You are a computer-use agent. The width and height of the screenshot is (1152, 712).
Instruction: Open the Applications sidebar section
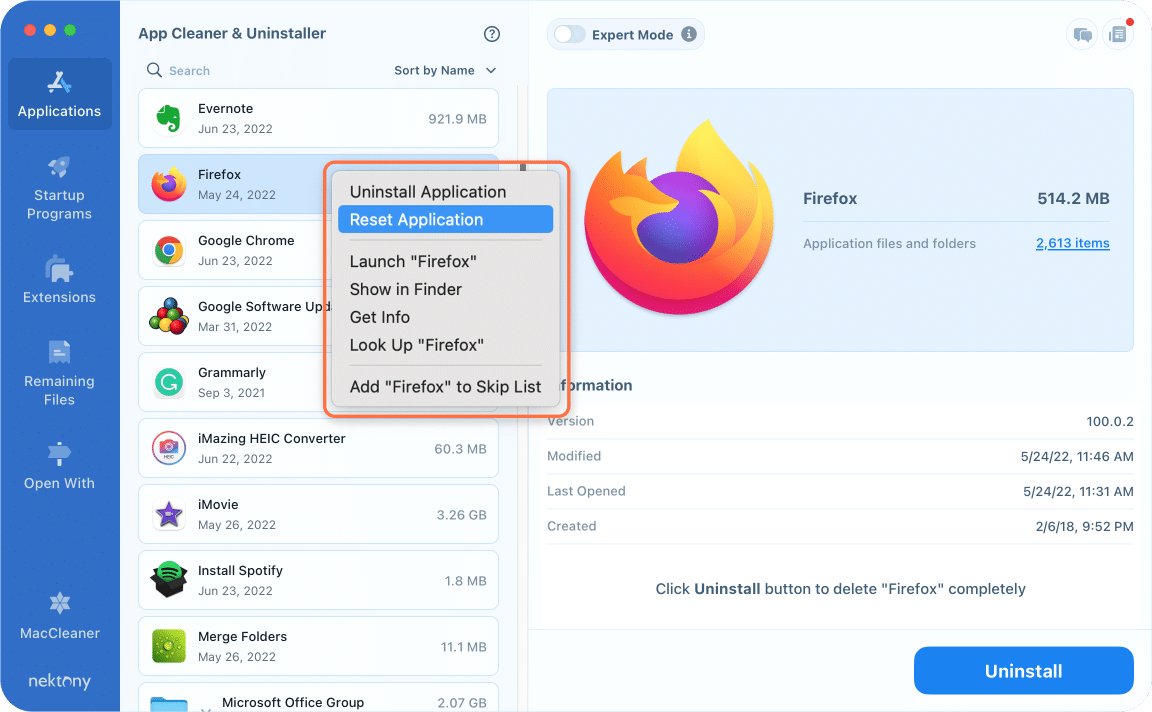point(60,94)
